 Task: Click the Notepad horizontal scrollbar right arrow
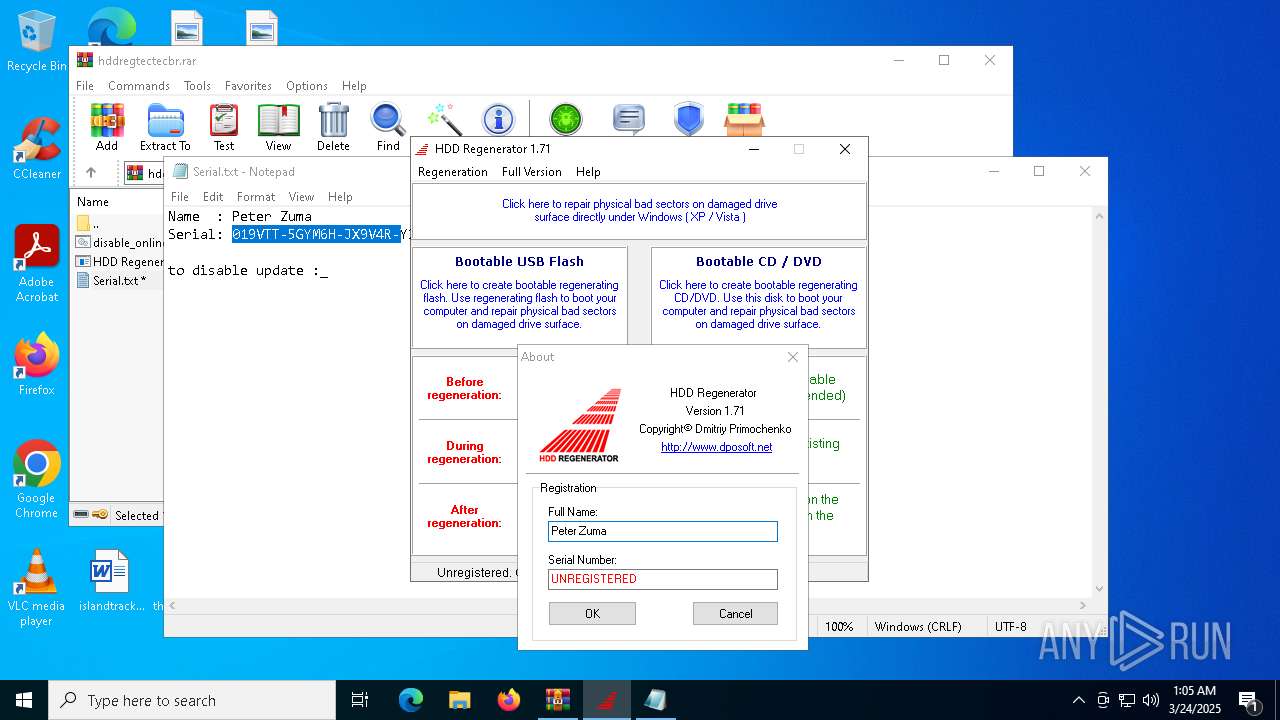[x=1085, y=606]
